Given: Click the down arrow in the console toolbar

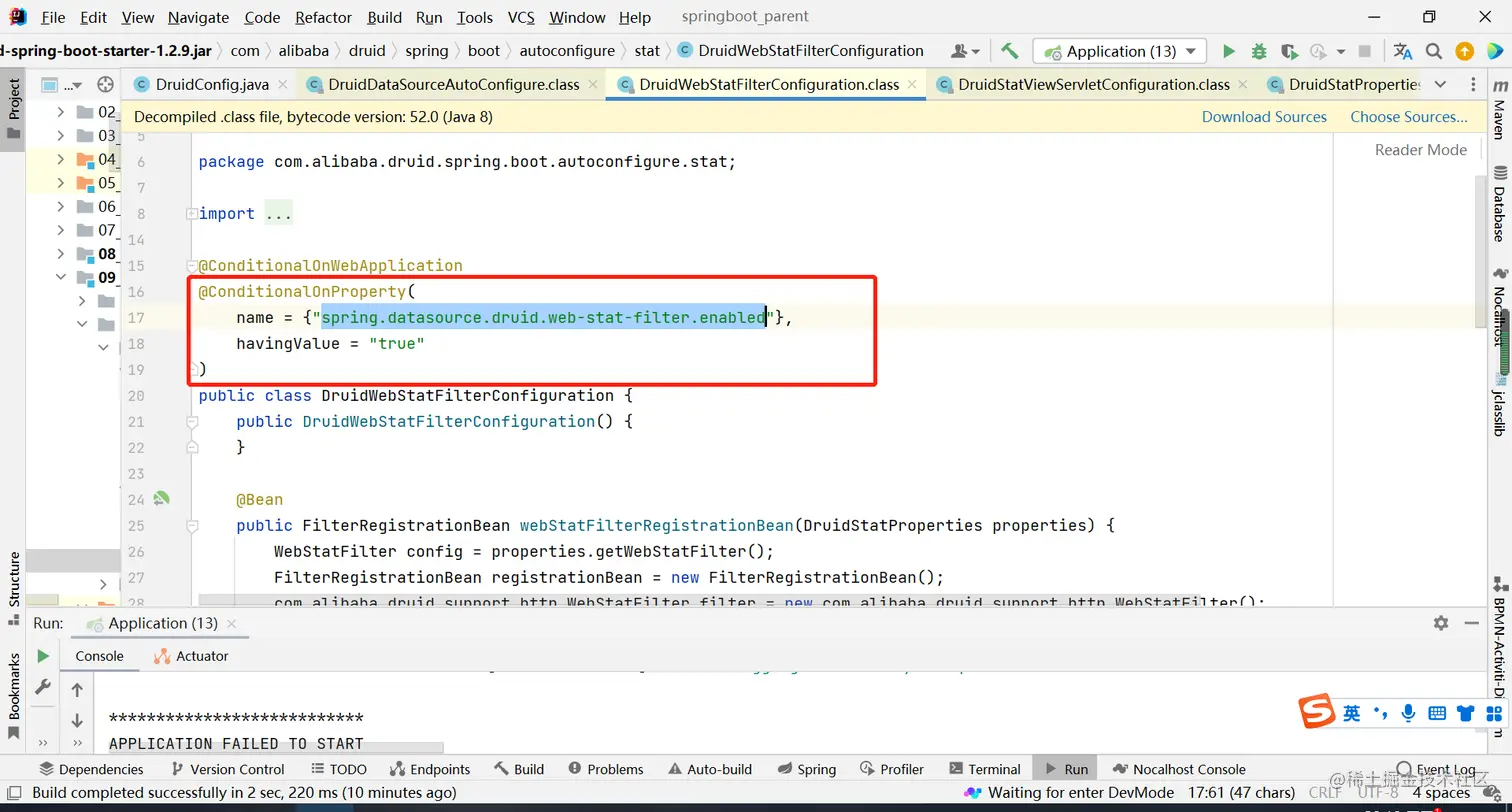Looking at the screenshot, I should point(77,720).
